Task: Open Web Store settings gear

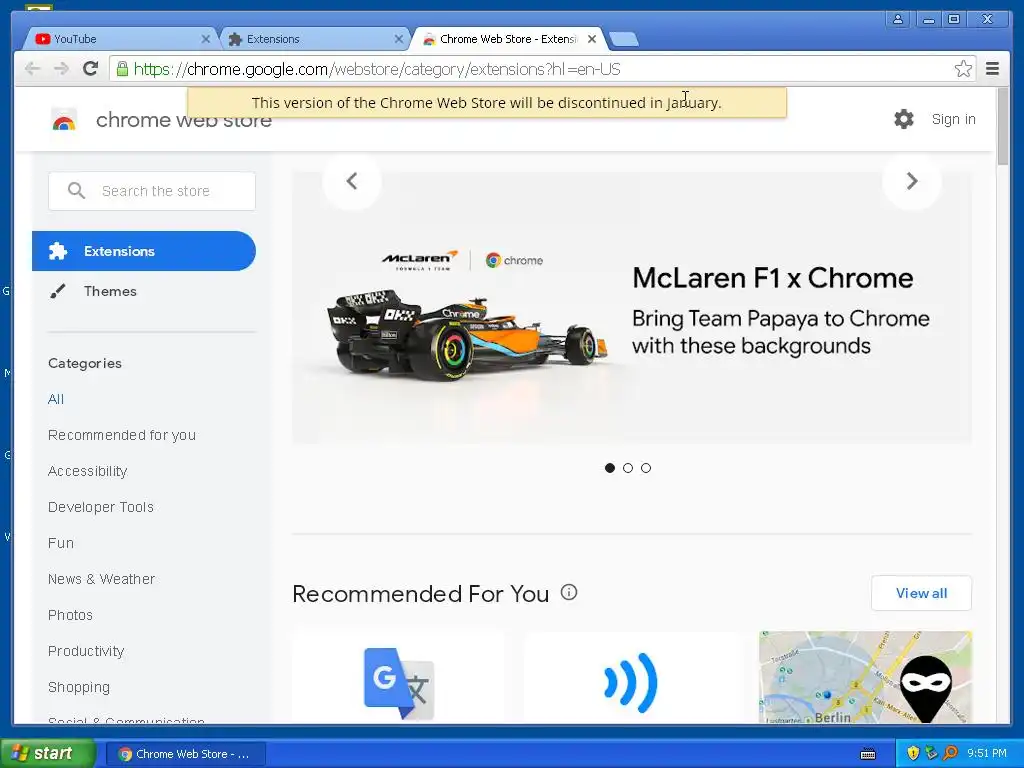Action: 904,119
